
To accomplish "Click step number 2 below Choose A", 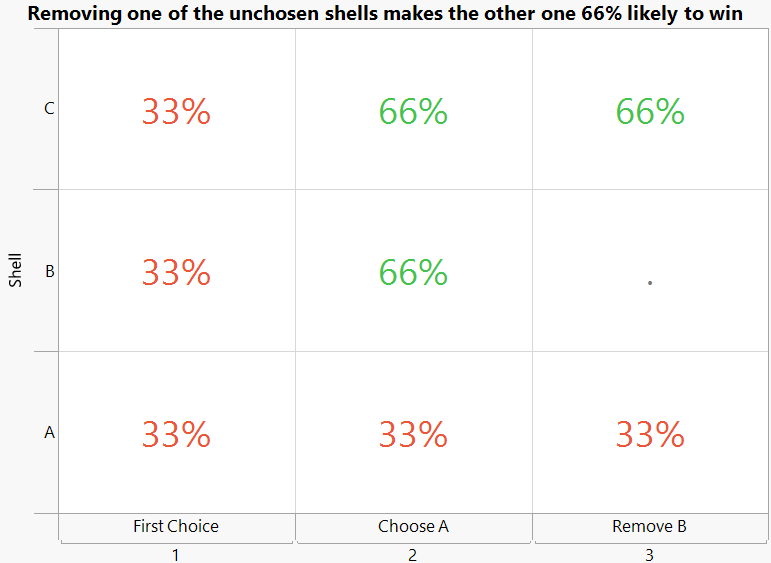I will (x=412, y=554).
